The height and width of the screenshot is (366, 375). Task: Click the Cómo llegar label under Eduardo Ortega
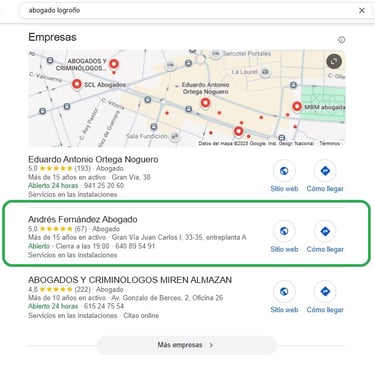coord(325,189)
